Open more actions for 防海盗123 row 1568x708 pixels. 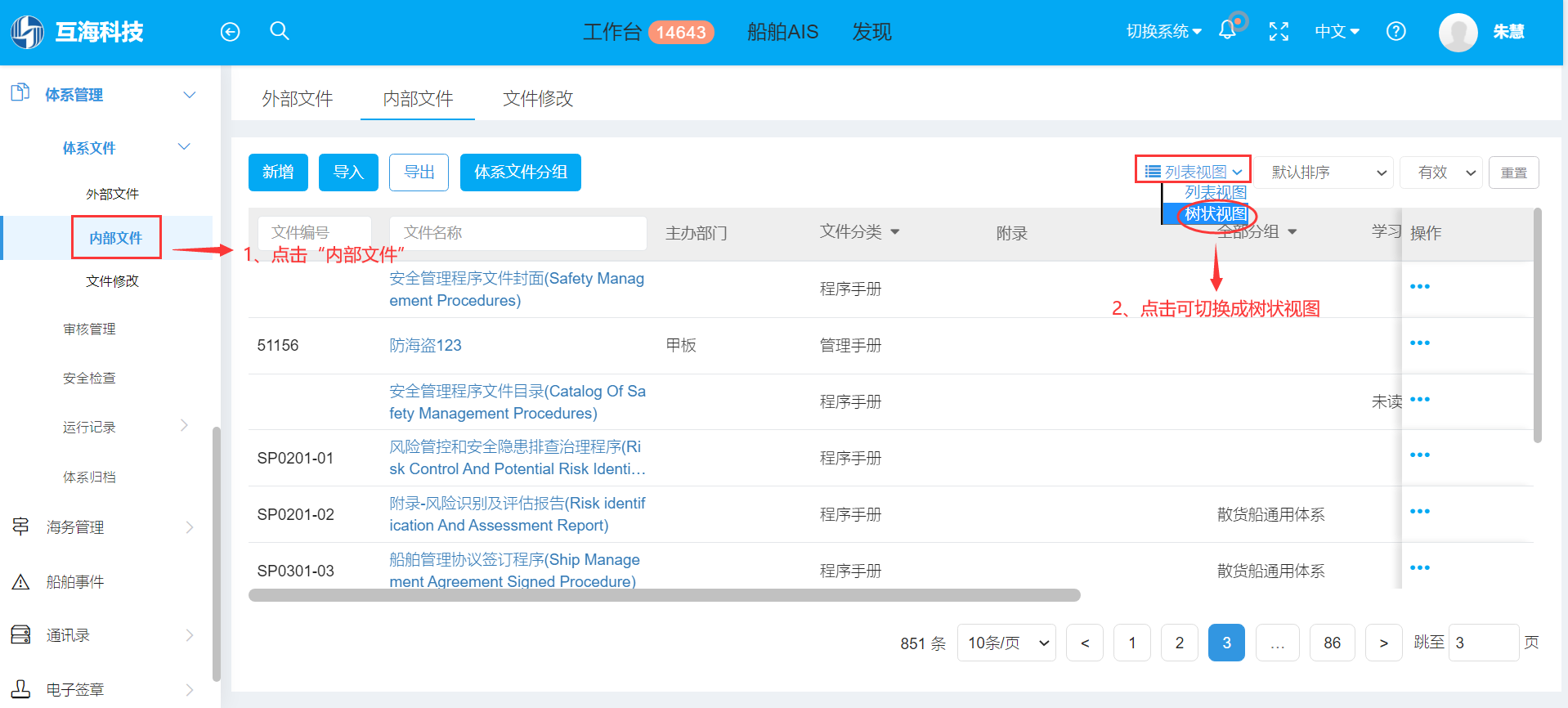pos(1420,343)
